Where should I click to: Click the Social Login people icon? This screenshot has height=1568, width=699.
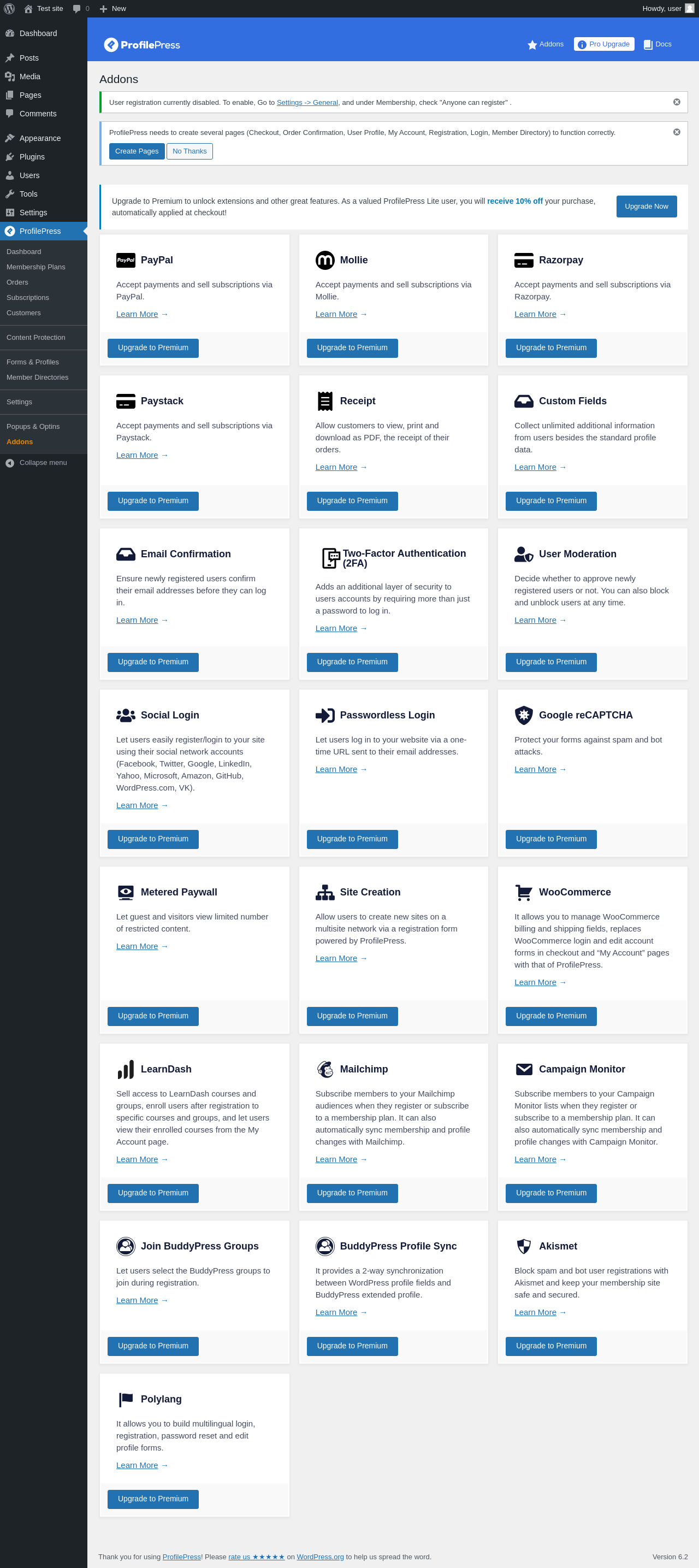(x=126, y=715)
